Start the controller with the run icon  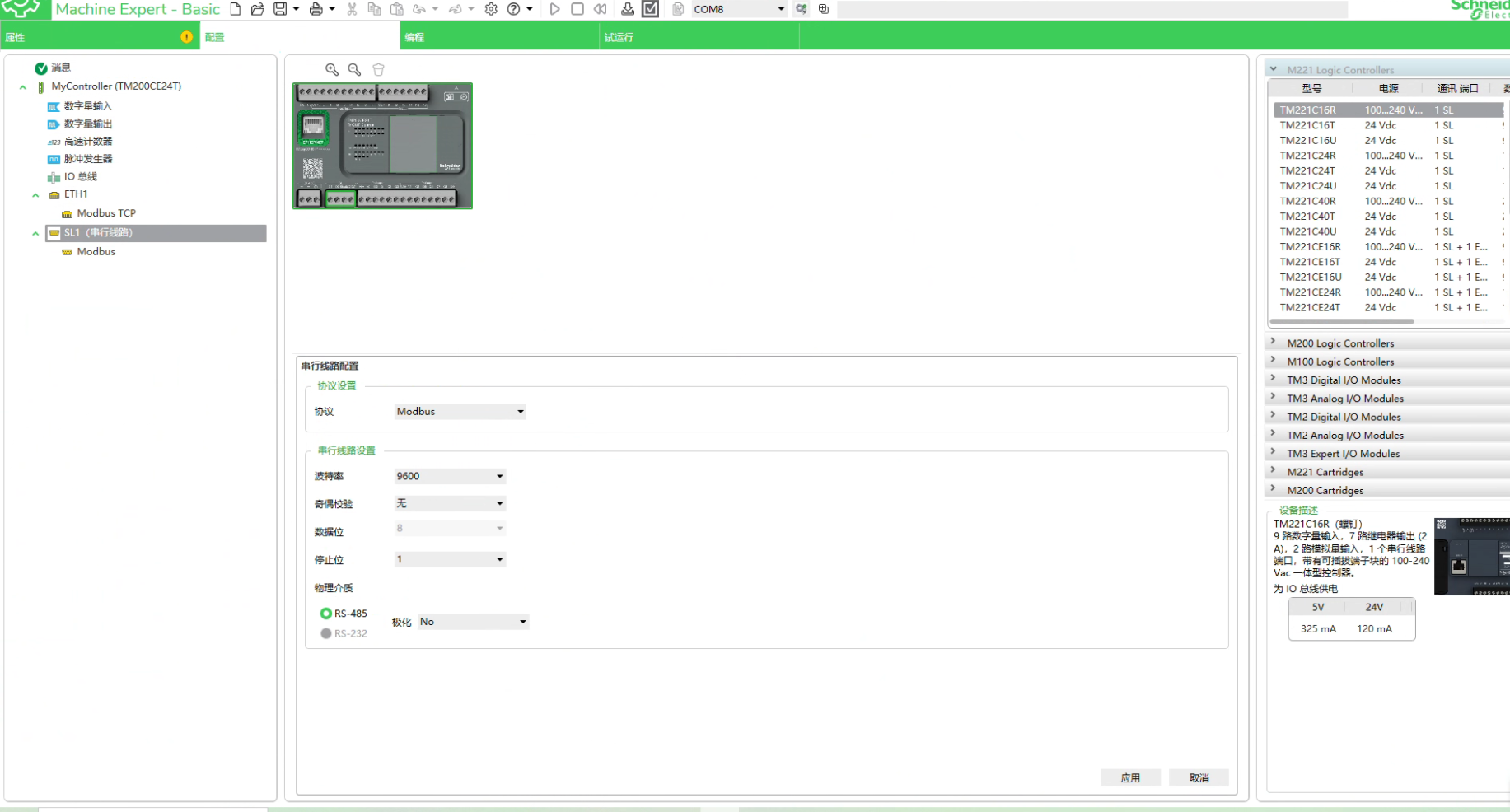(x=554, y=9)
